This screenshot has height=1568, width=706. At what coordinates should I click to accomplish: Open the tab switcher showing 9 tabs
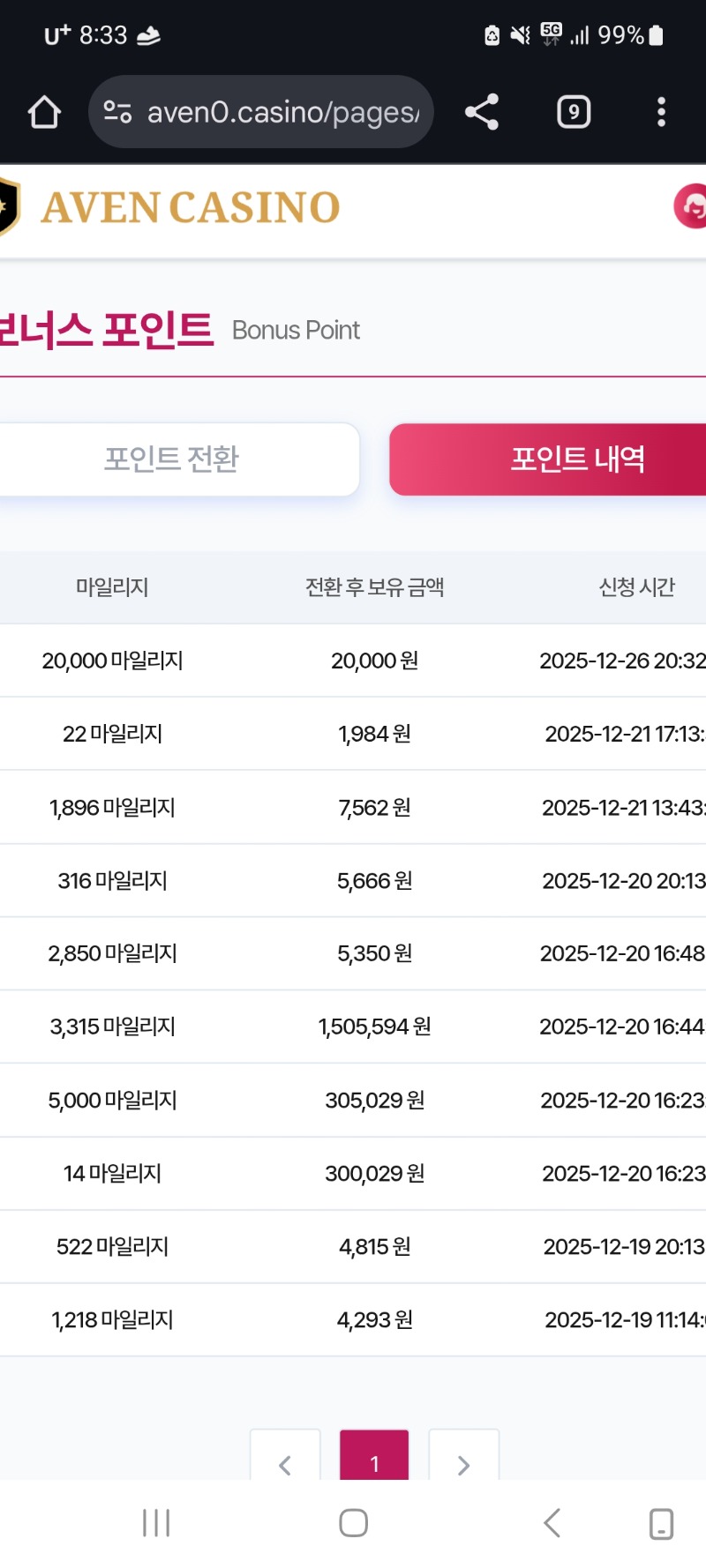(x=574, y=112)
